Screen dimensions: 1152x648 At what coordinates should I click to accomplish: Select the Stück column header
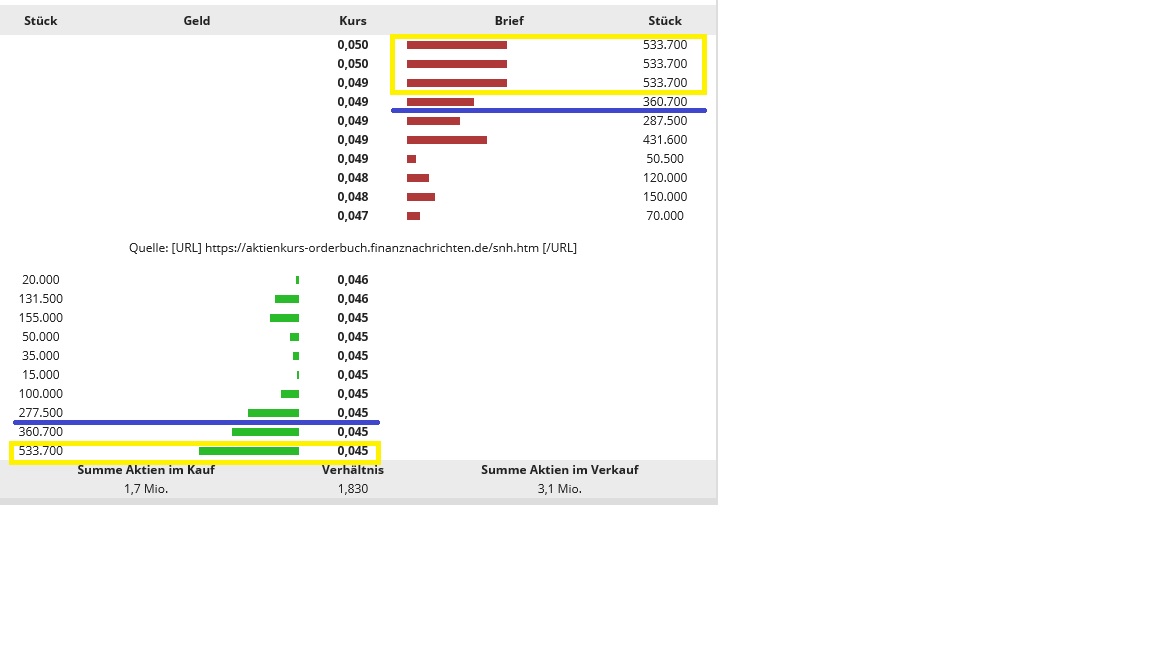[40, 20]
